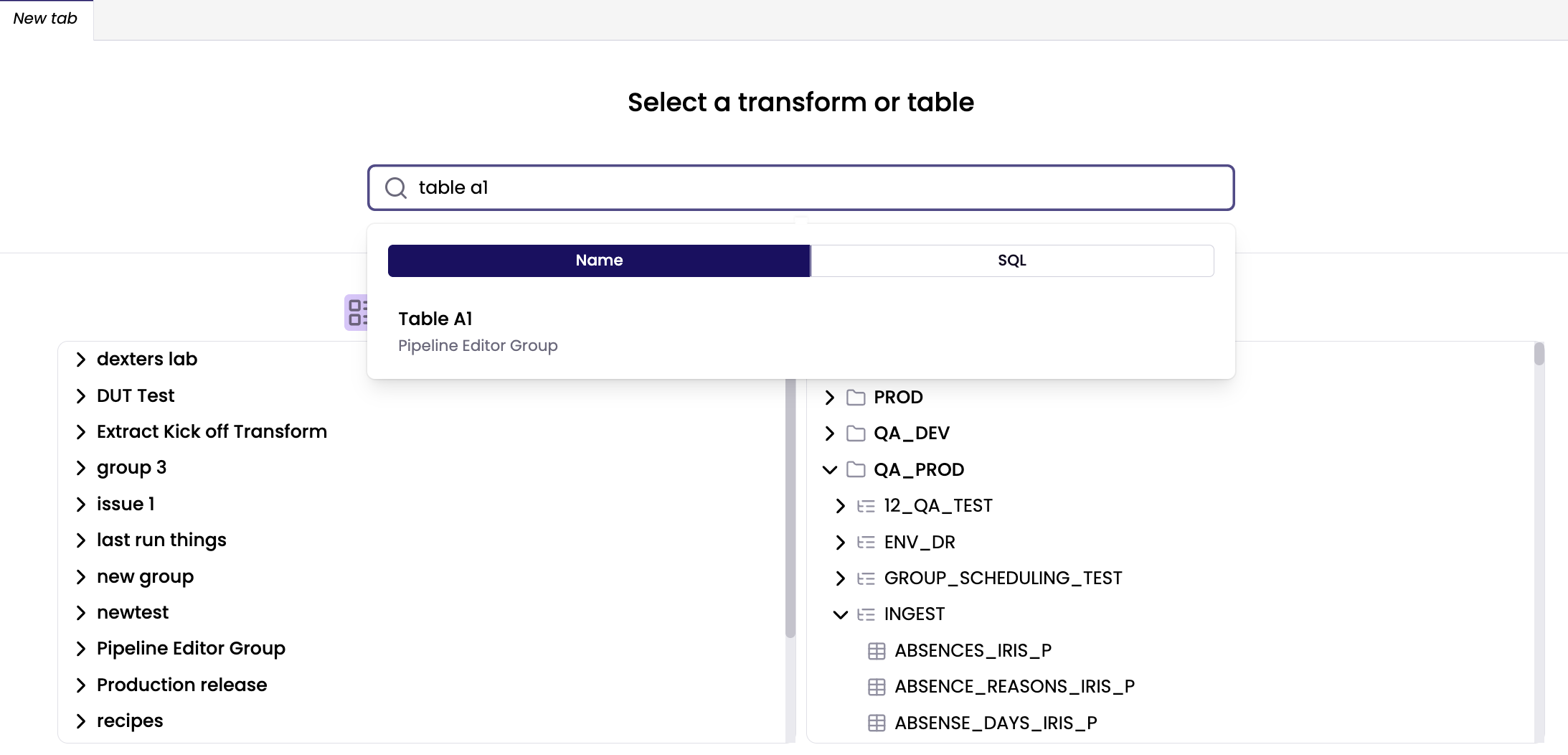Click the ABSENCE_REASONS_IRIS_P table icon
Screen dimensions: 1568x755
[x=877, y=687]
